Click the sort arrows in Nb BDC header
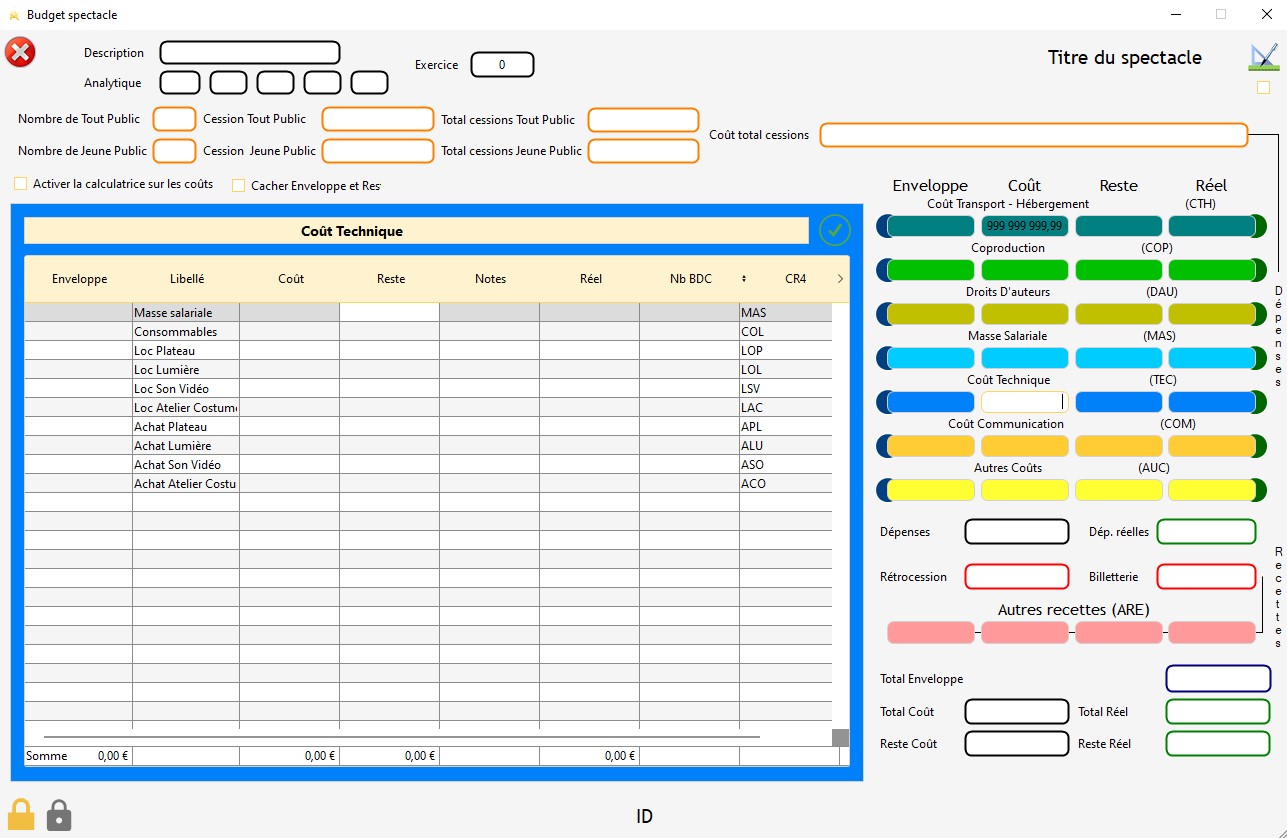This screenshot has height=838, width=1287. 743,279
